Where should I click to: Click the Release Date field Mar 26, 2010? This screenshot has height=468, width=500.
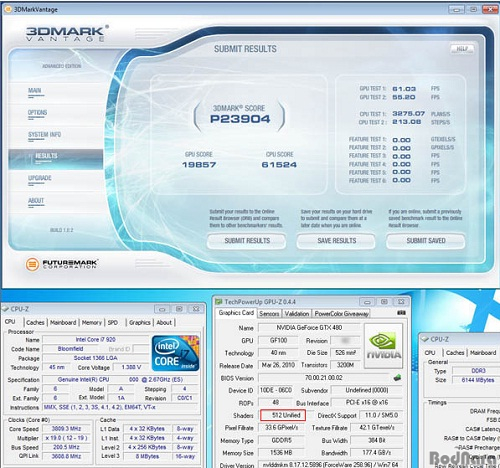click(278, 365)
